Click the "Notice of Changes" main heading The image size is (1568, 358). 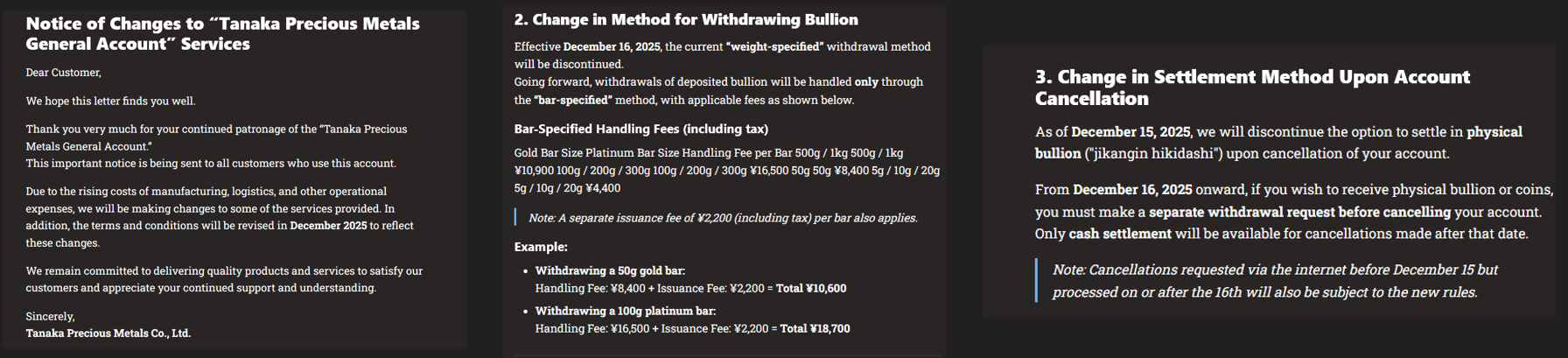click(x=222, y=33)
